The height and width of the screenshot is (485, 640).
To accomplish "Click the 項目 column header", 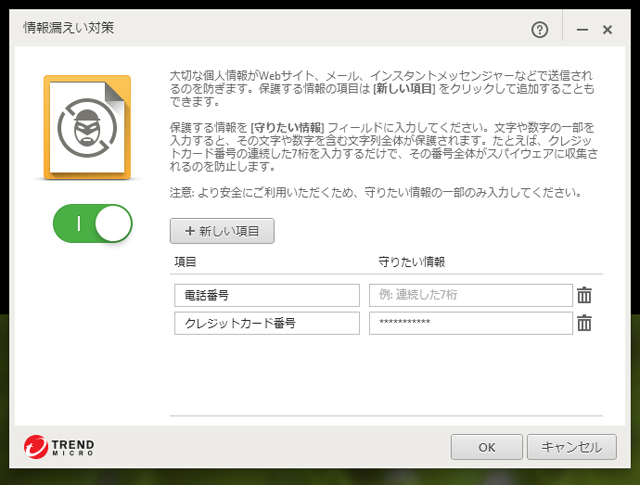I will [x=185, y=261].
